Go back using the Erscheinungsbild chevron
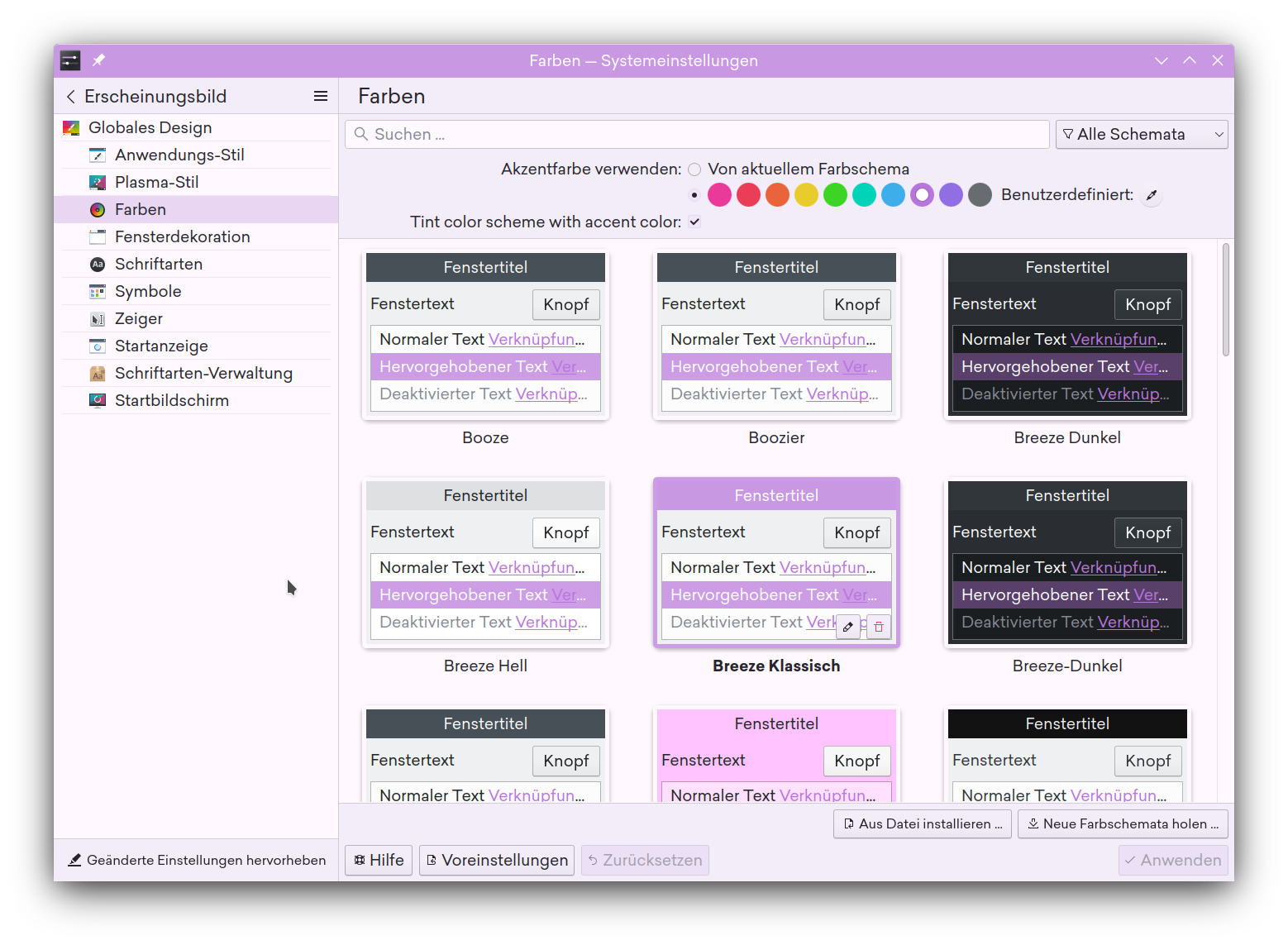 coord(71,96)
